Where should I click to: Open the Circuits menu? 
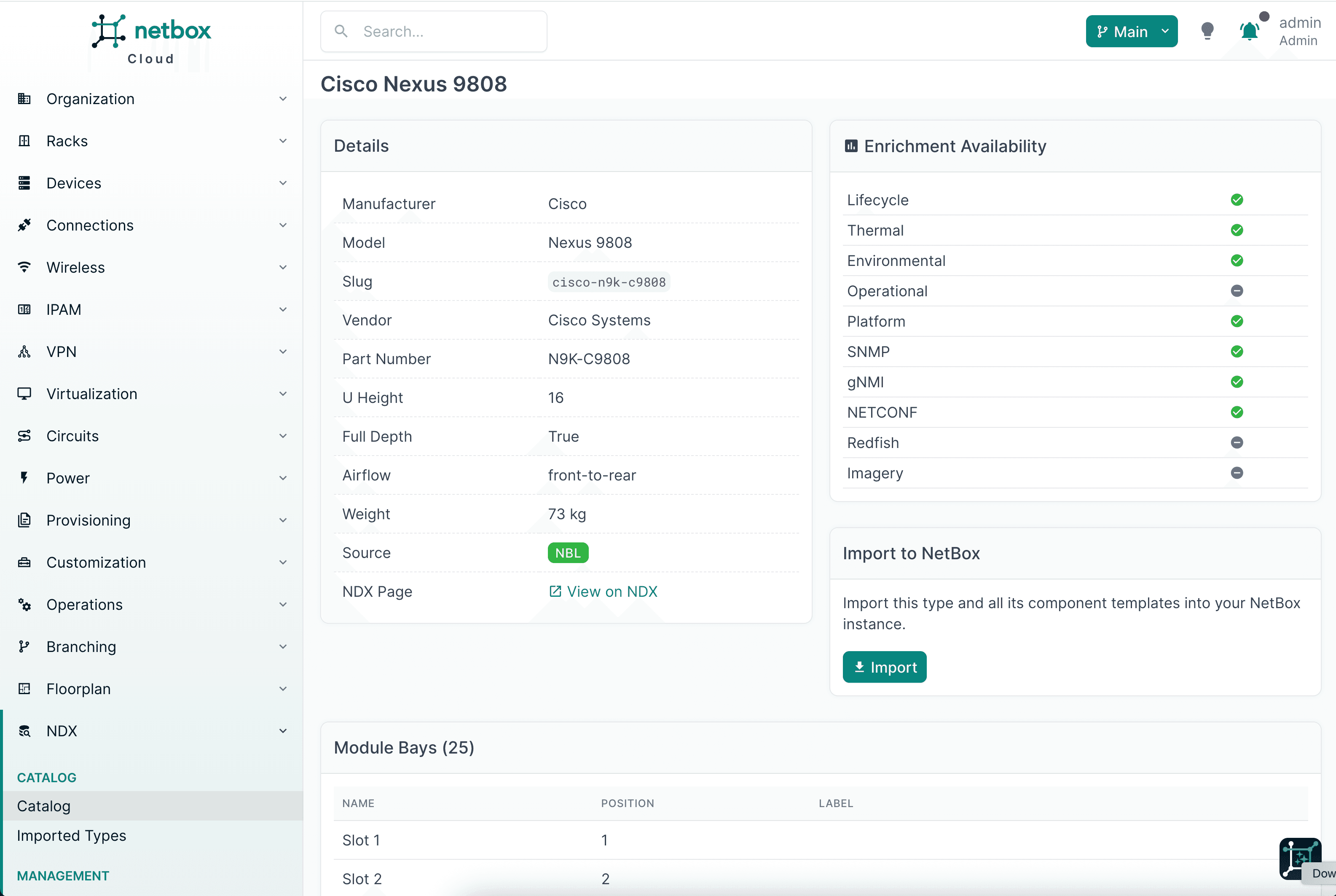[x=151, y=436]
